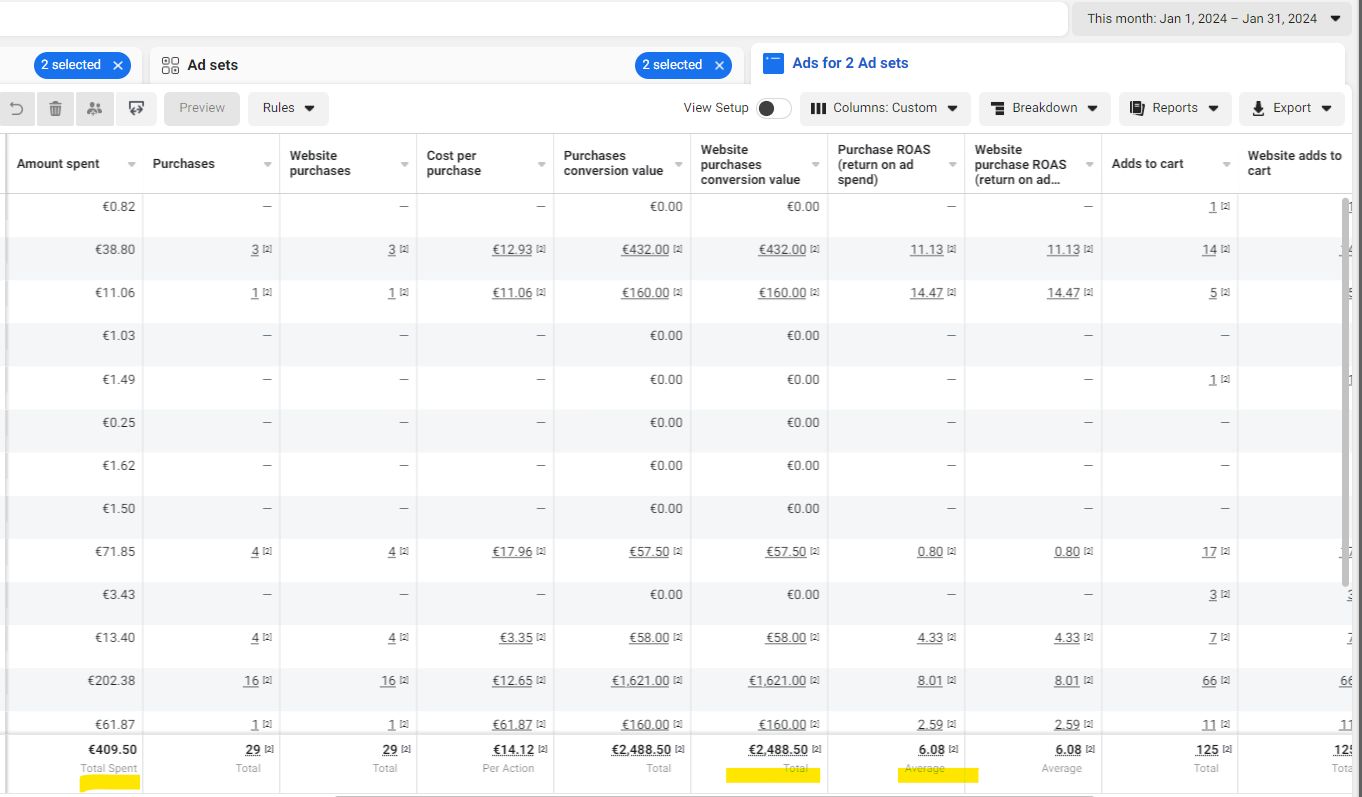The height and width of the screenshot is (797, 1362).
Task: Clear the leftmost 2 selected filter
Action: [x=118, y=65]
